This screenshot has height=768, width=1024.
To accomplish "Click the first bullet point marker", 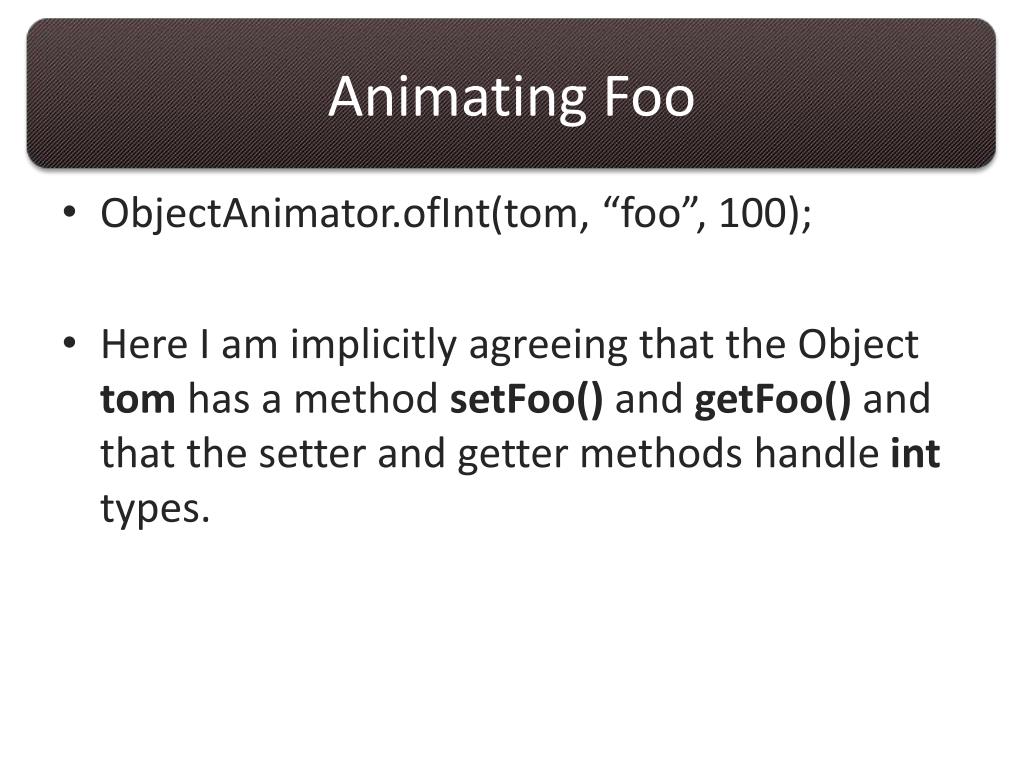I will [70, 212].
